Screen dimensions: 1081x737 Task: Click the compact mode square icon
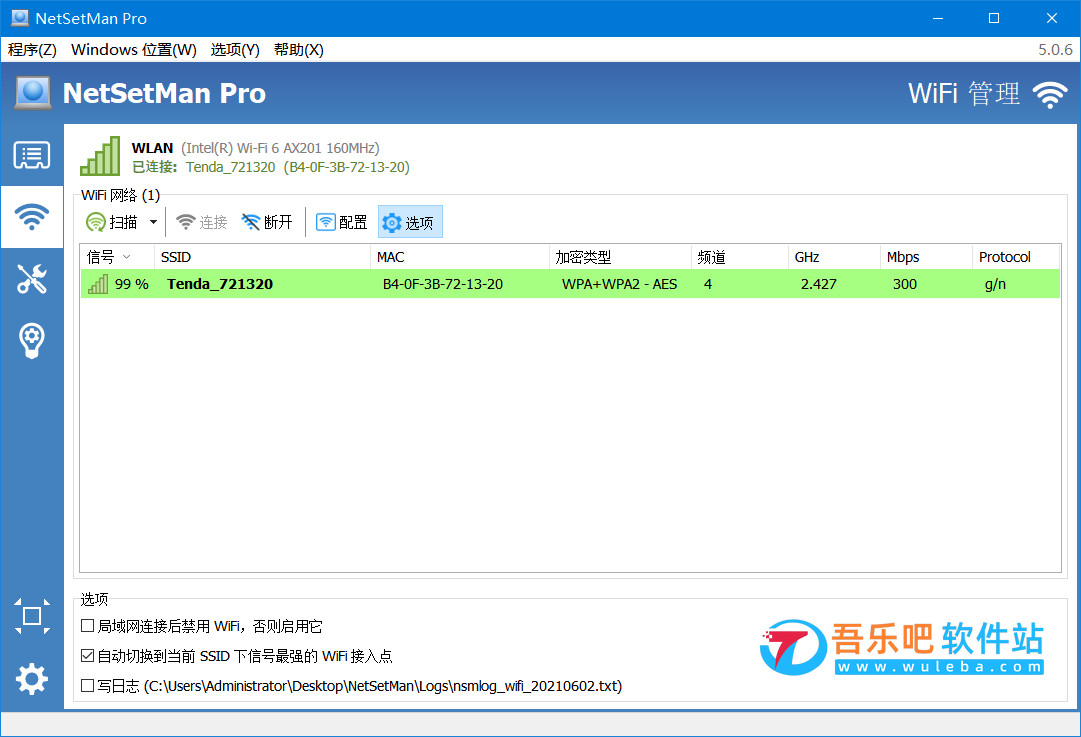point(32,616)
